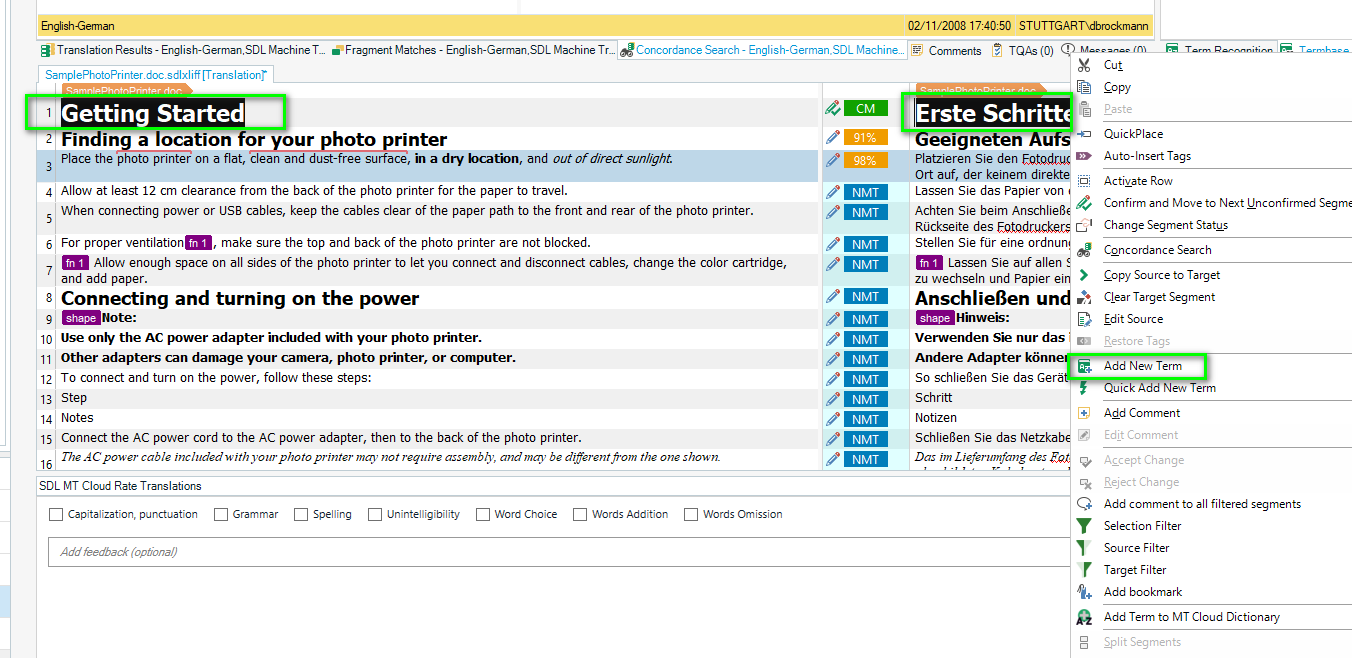
Task: Click the green Selection Filter funnel icon
Action: (1084, 526)
